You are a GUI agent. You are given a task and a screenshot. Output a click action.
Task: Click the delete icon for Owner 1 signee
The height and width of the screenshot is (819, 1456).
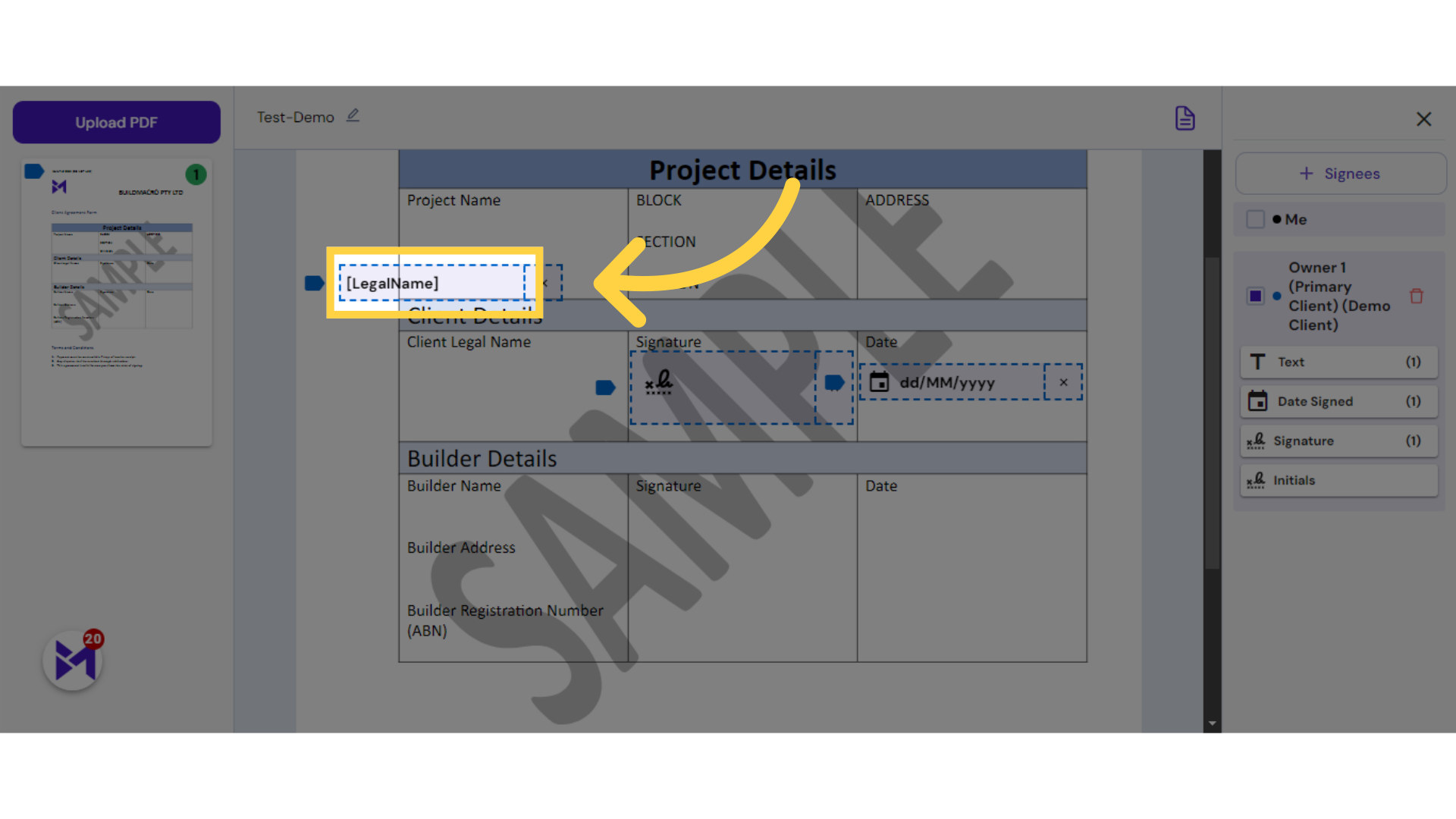[x=1418, y=295]
